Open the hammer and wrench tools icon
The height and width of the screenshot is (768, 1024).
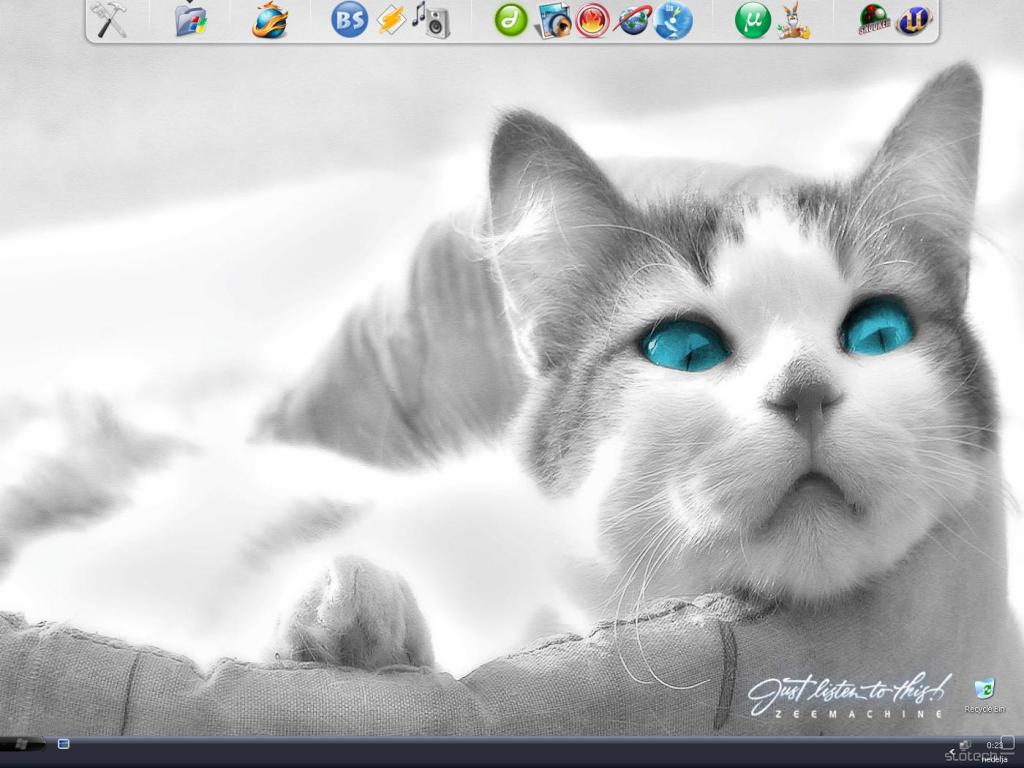coord(108,20)
